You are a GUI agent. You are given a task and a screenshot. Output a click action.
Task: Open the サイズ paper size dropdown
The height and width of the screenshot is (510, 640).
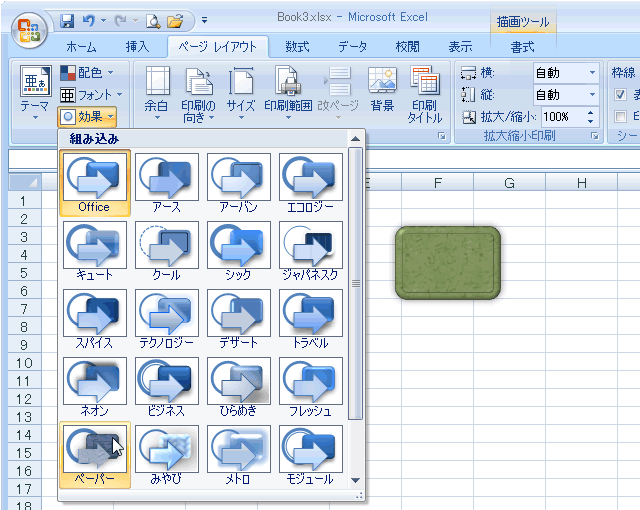click(x=241, y=94)
